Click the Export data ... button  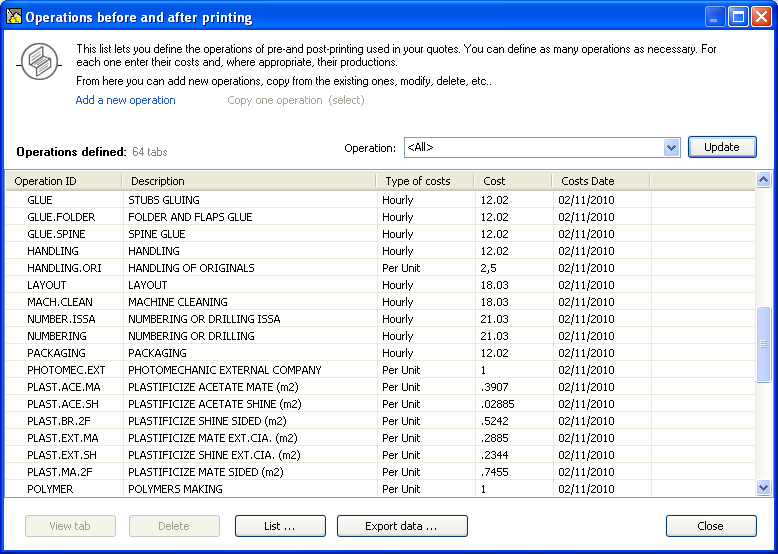pyautogui.click(x=402, y=526)
